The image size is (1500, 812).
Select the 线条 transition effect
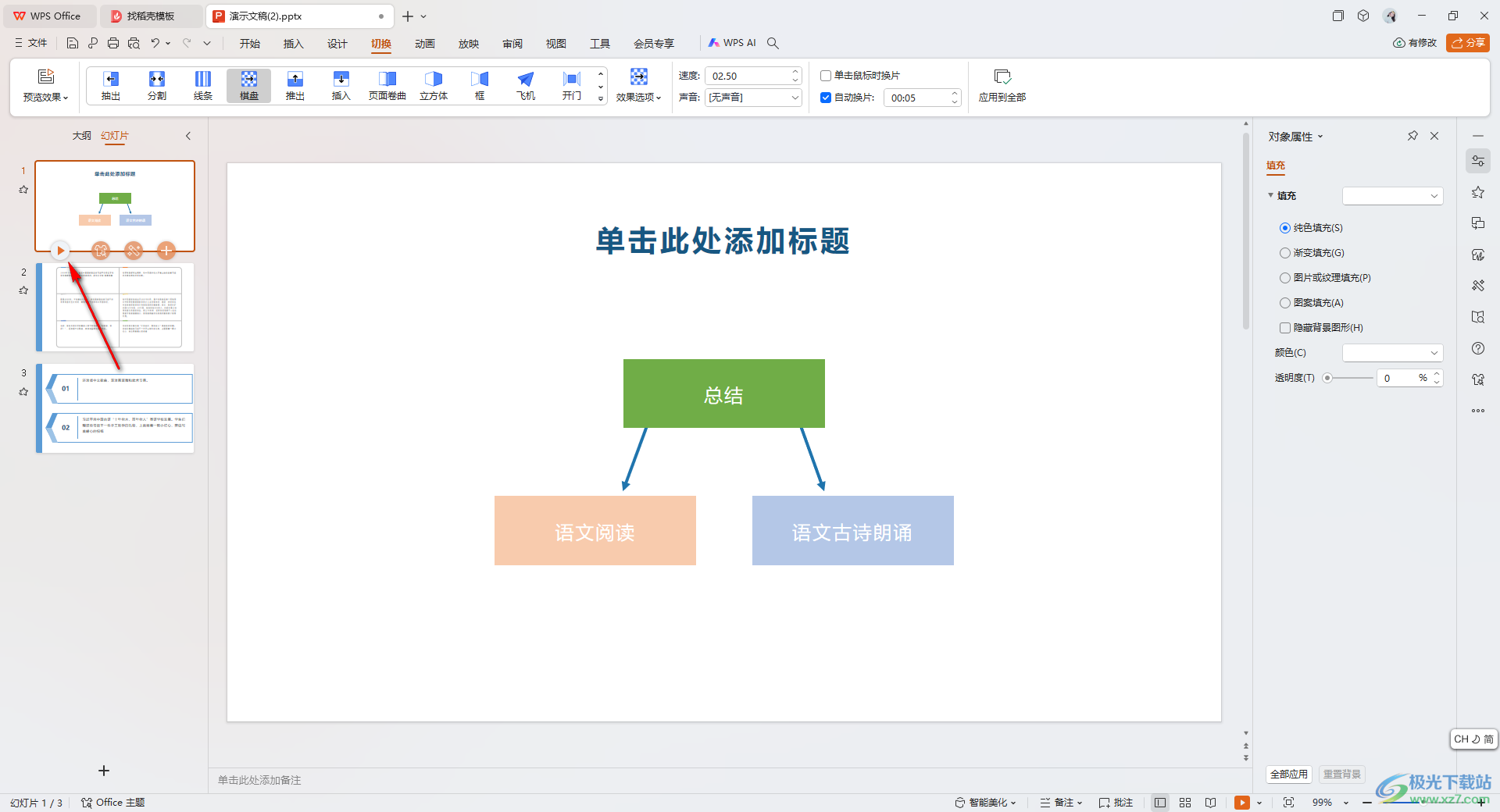pyautogui.click(x=203, y=86)
